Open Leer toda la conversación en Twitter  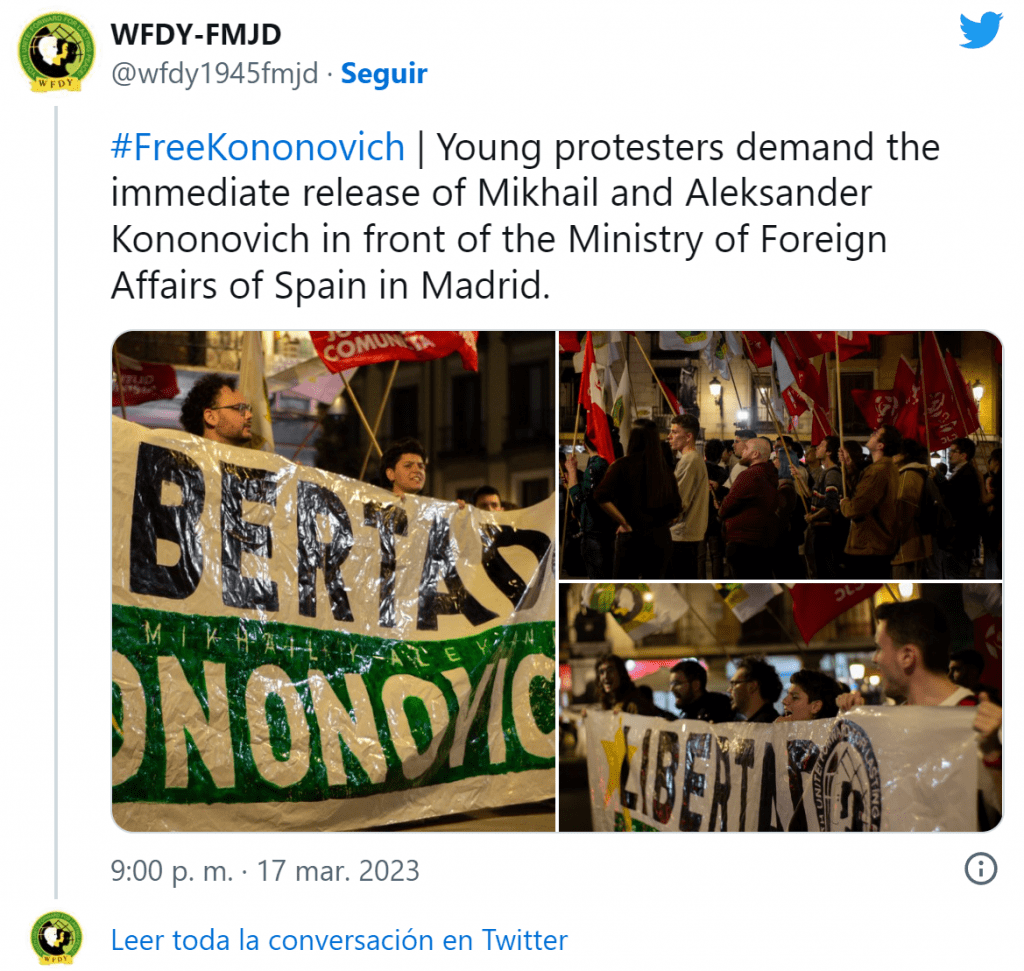(339, 940)
